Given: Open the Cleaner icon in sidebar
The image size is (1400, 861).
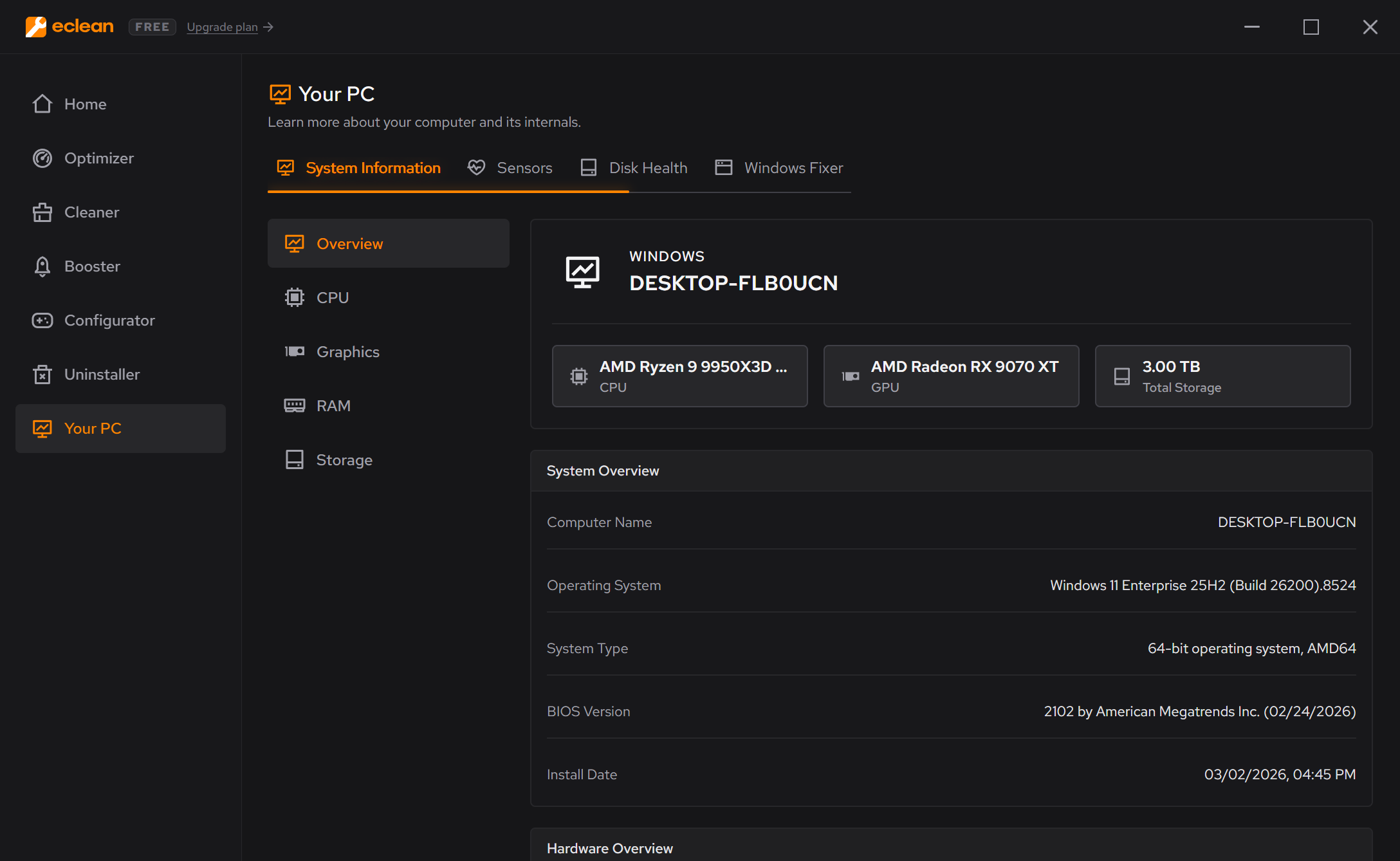Looking at the screenshot, I should (42, 212).
